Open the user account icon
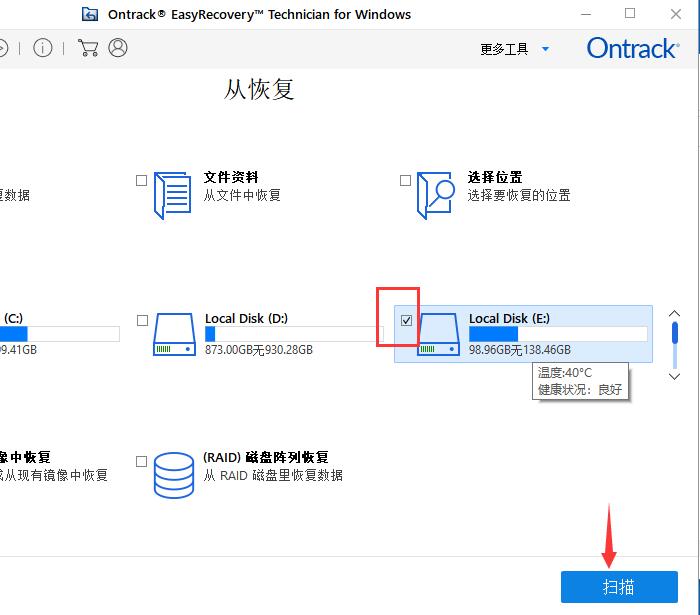This screenshot has height=615, width=700. point(118,47)
